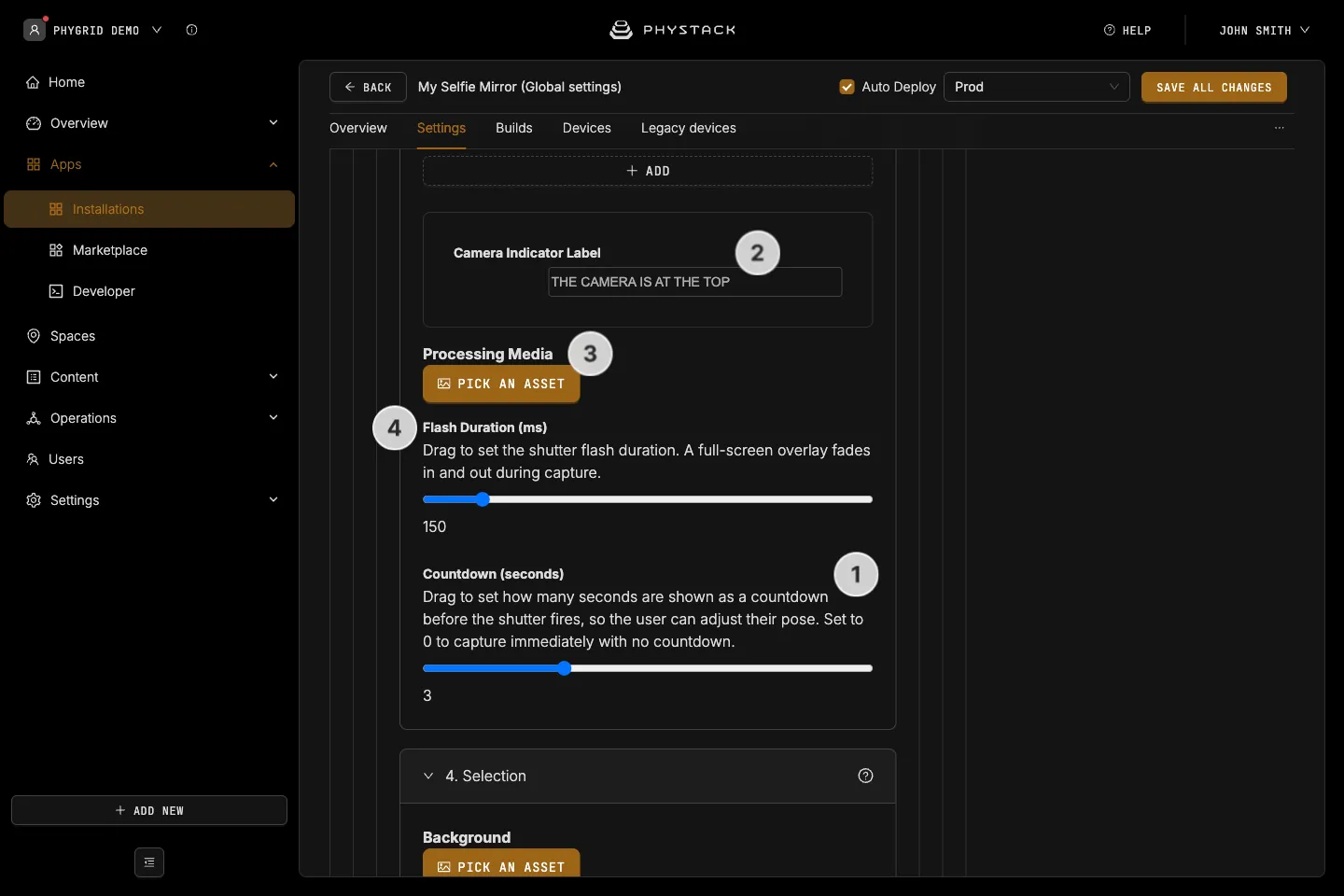
Task: Click the dashed Add button
Action: 648,171
